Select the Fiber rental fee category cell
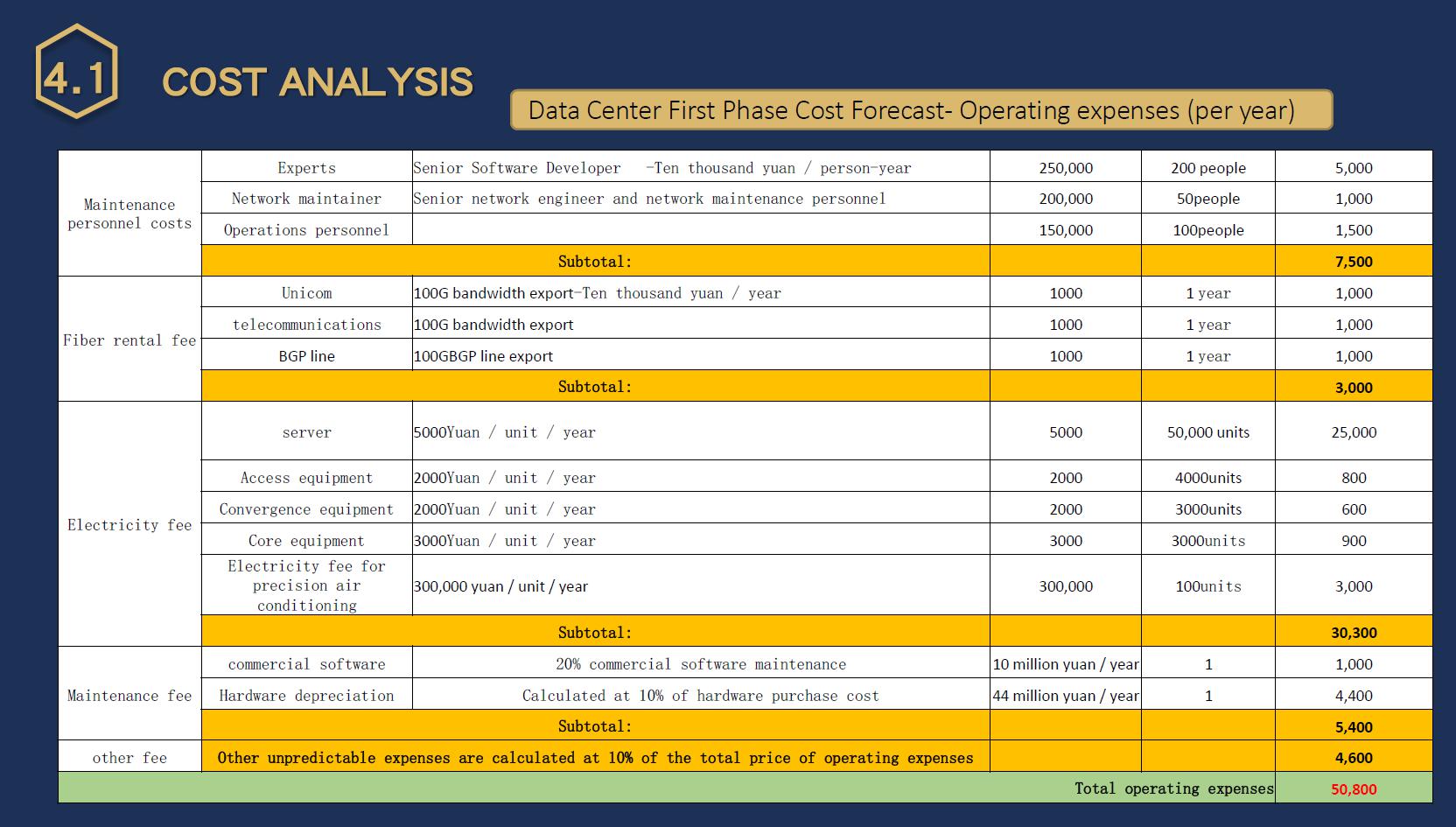1456x827 pixels. (x=129, y=340)
